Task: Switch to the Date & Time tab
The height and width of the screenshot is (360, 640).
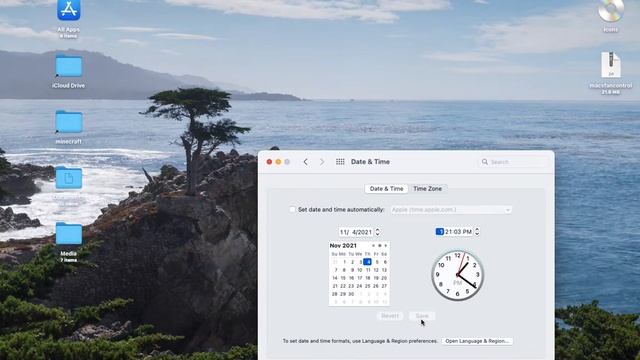Action: pyautogui.click(x=386, y=189)
